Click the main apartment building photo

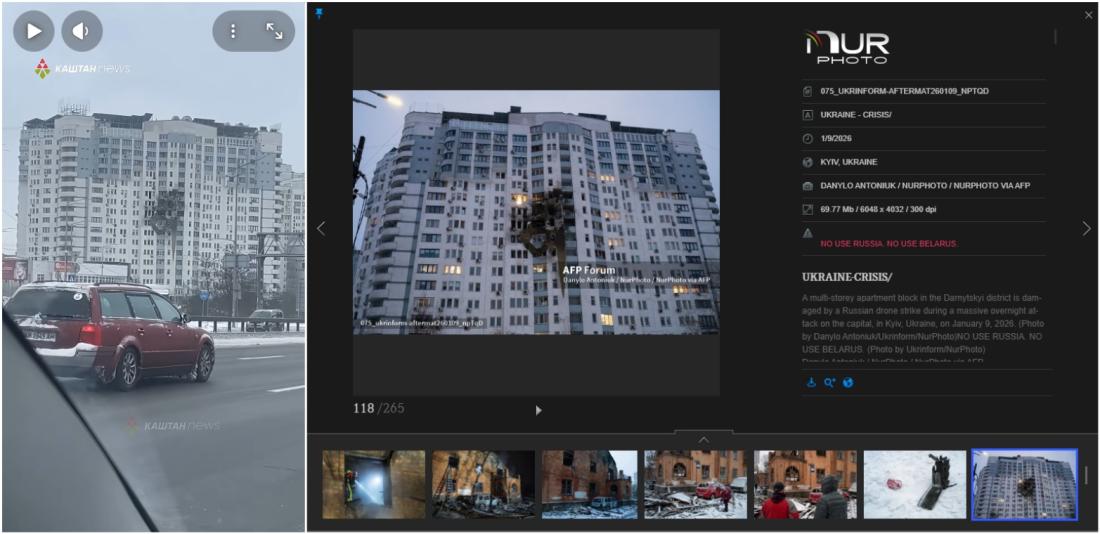(x=535, y=212)
